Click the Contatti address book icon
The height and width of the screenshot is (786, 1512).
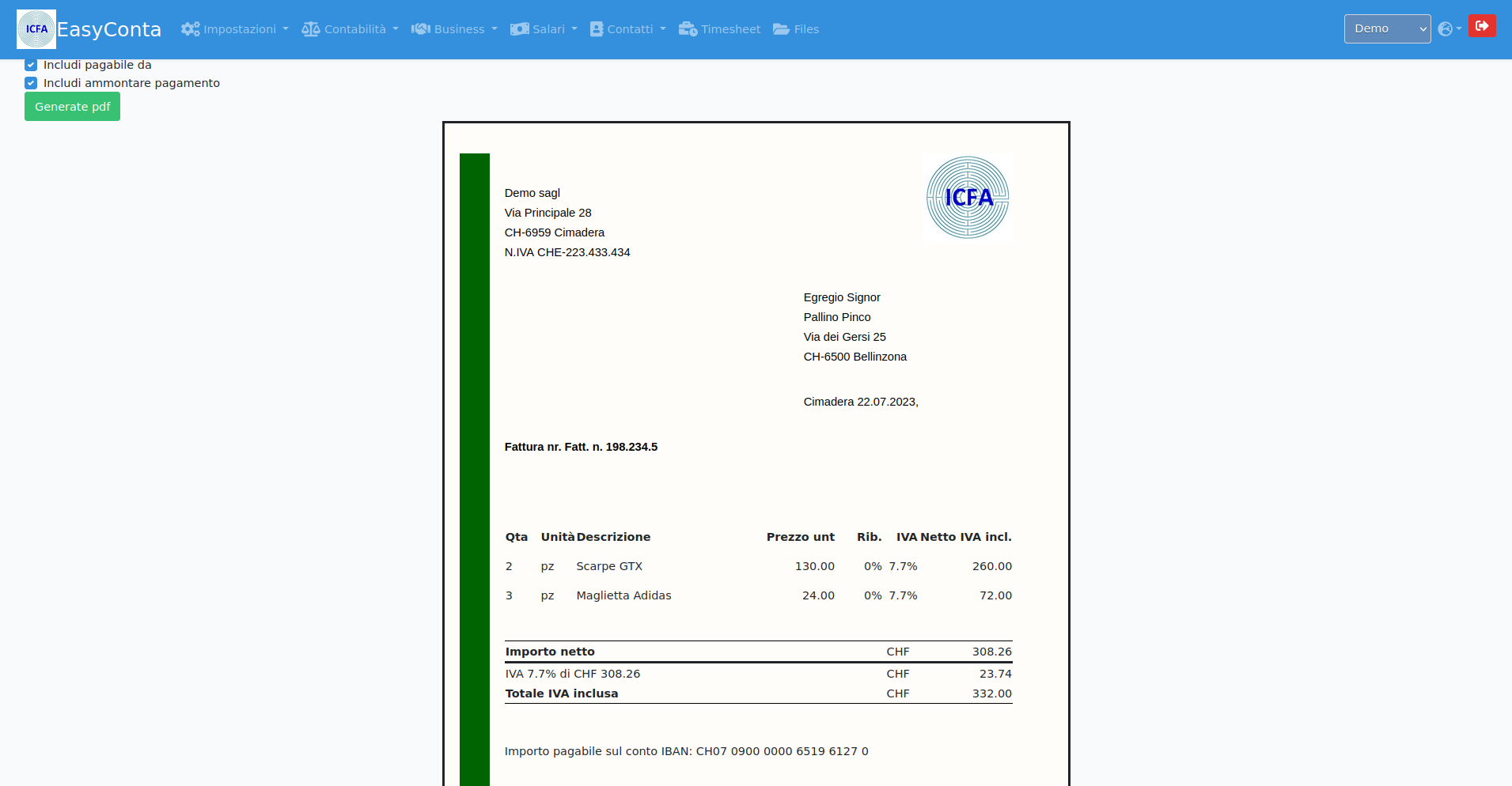(597, 29)
